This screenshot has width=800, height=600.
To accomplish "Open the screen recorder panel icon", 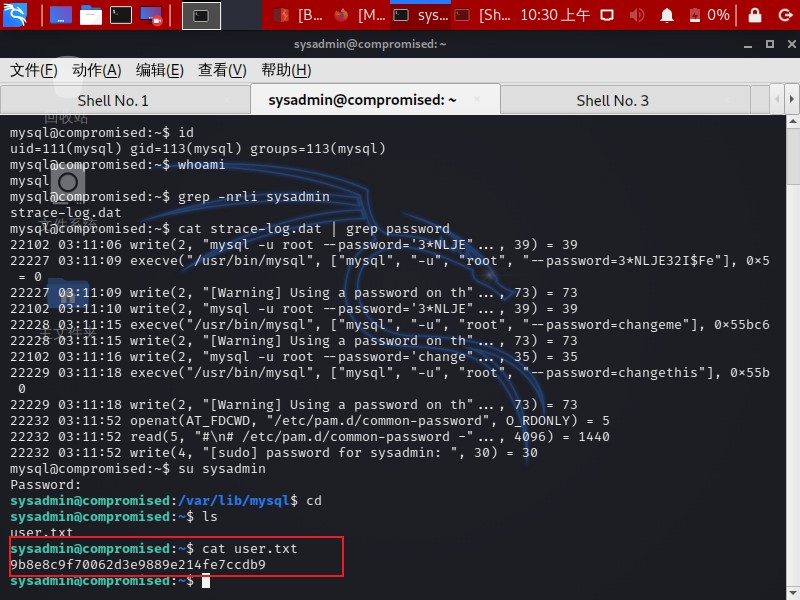I will [x=152, y=15].
